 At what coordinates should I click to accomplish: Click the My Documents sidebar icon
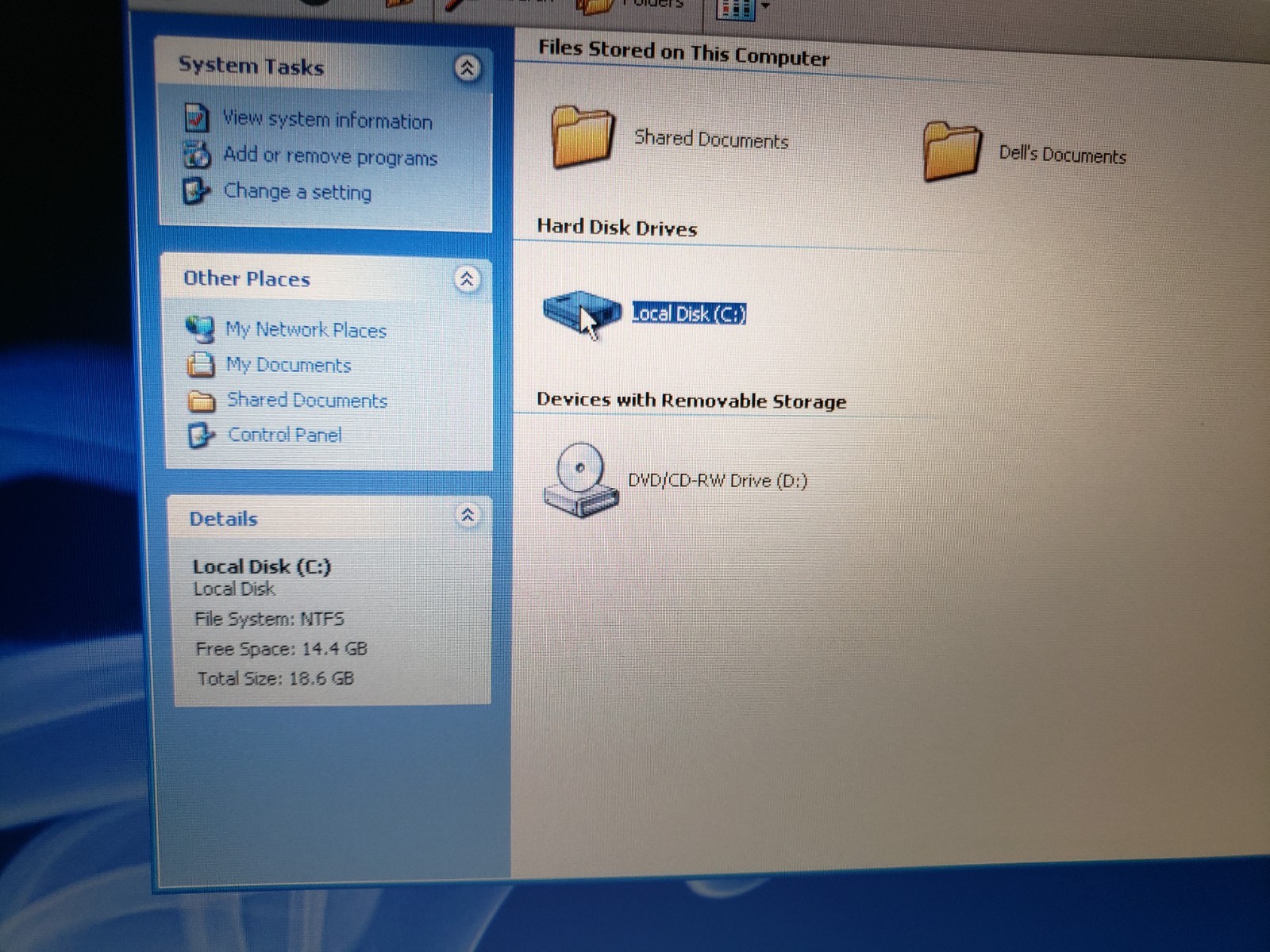[x=200, y=364]
